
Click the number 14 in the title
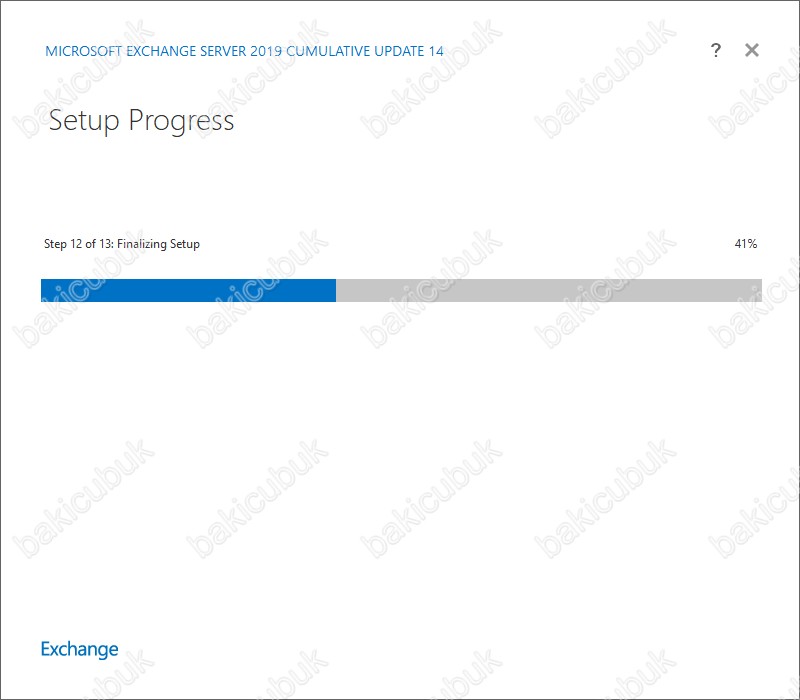(436, 51)
